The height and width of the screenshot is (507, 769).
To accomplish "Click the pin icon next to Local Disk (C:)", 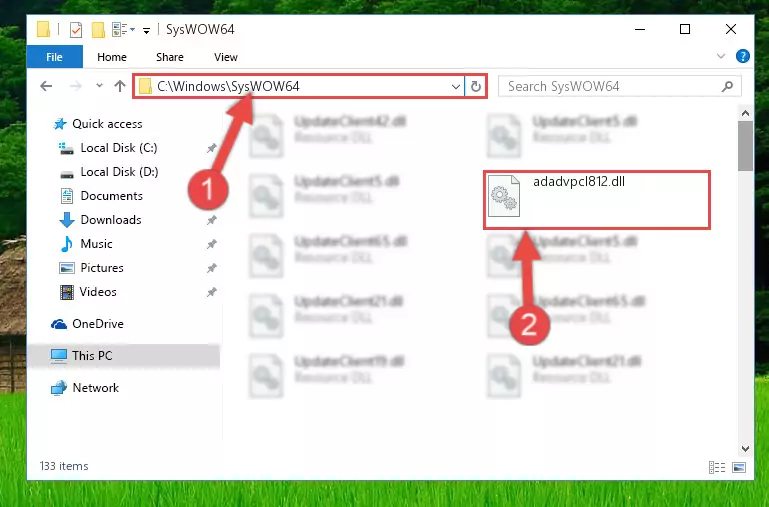I will (211, 148).
